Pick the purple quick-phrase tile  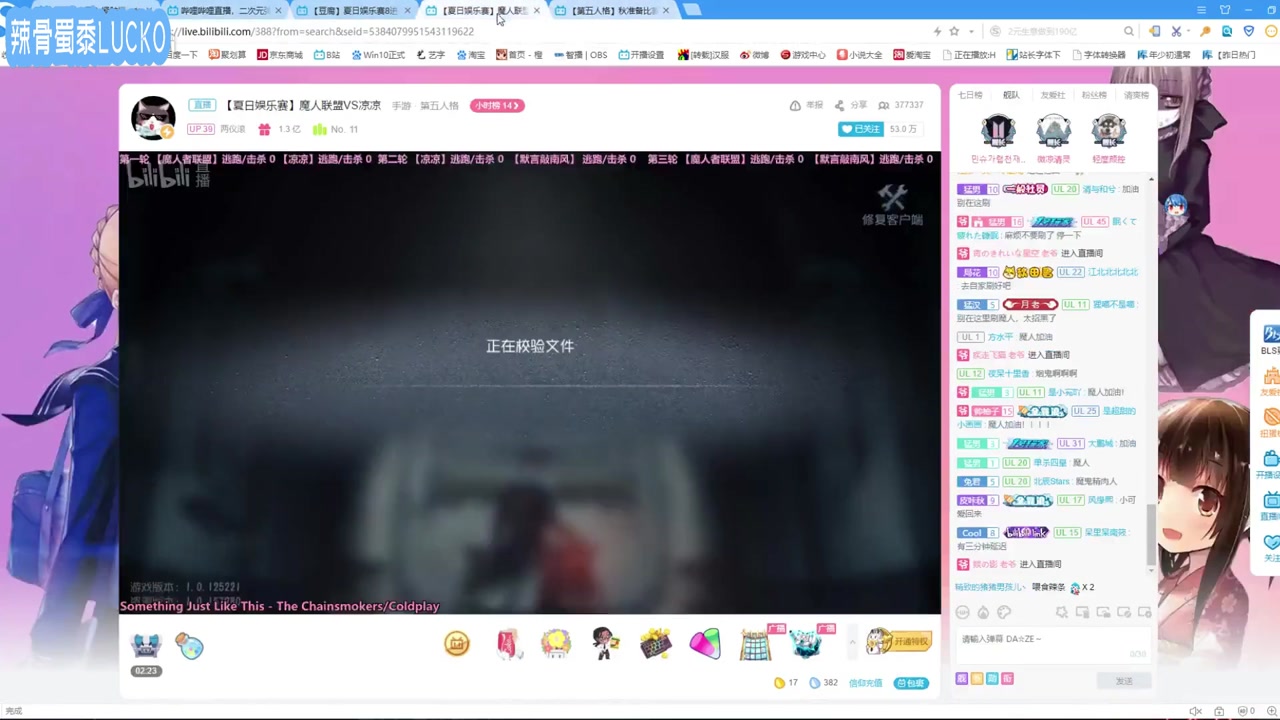click(962, 678)
